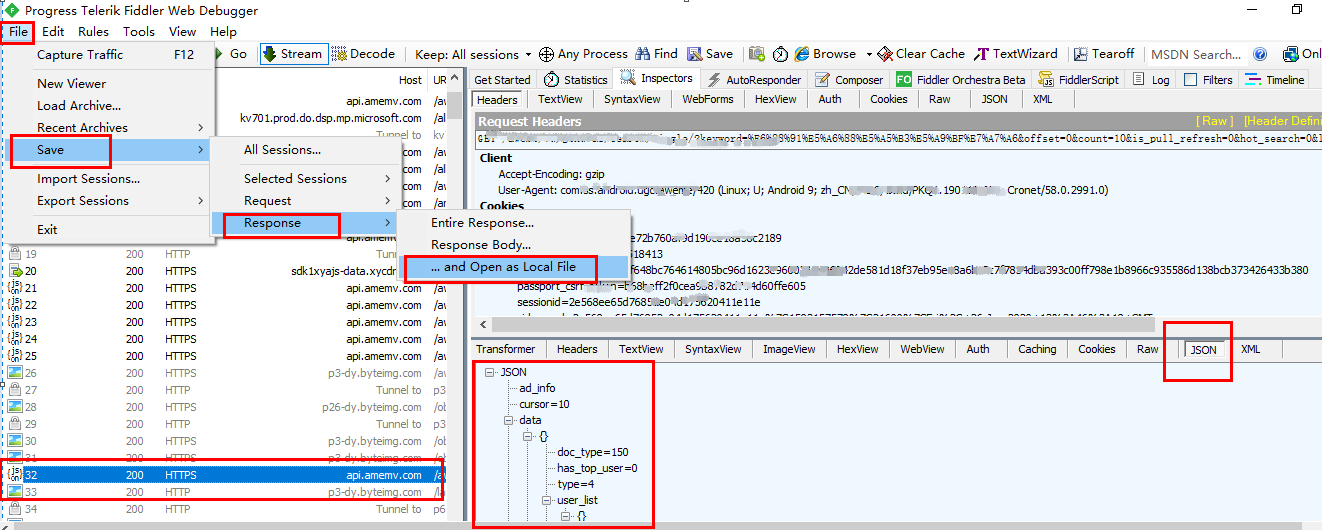1322x530 pixels.
Task: Select the ad_info tree node
Action: point(537,388)
